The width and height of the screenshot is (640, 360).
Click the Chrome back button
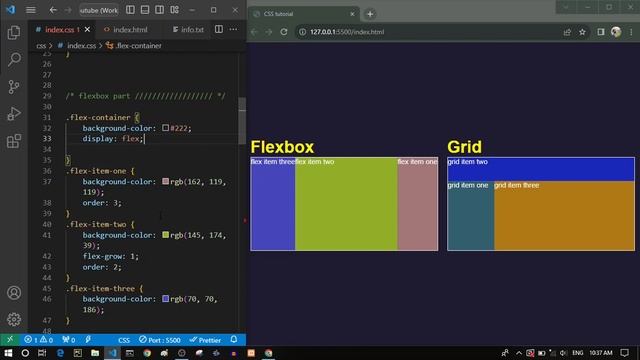[254, 32]
